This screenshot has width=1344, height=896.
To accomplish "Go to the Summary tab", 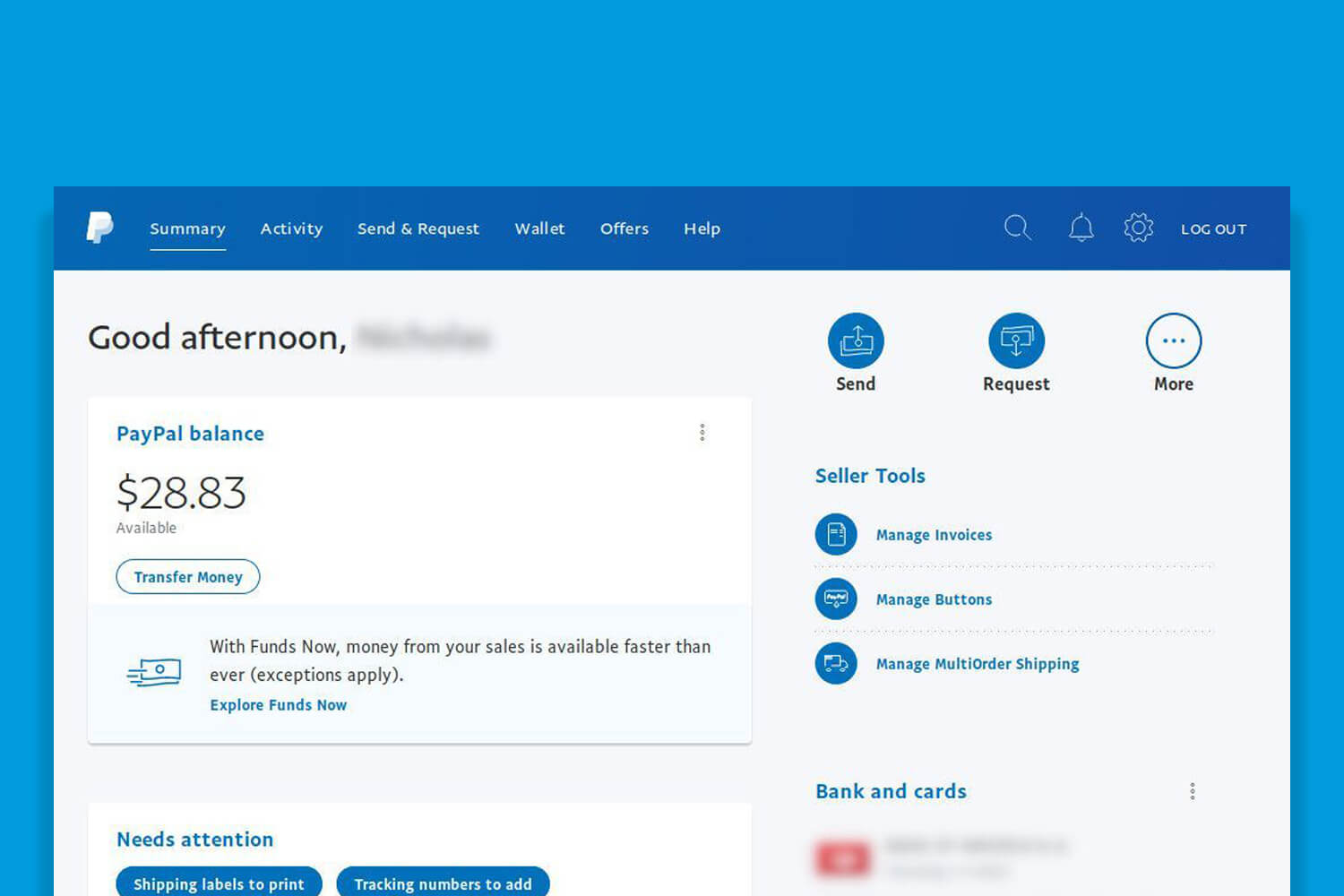I will coord(187,228).
